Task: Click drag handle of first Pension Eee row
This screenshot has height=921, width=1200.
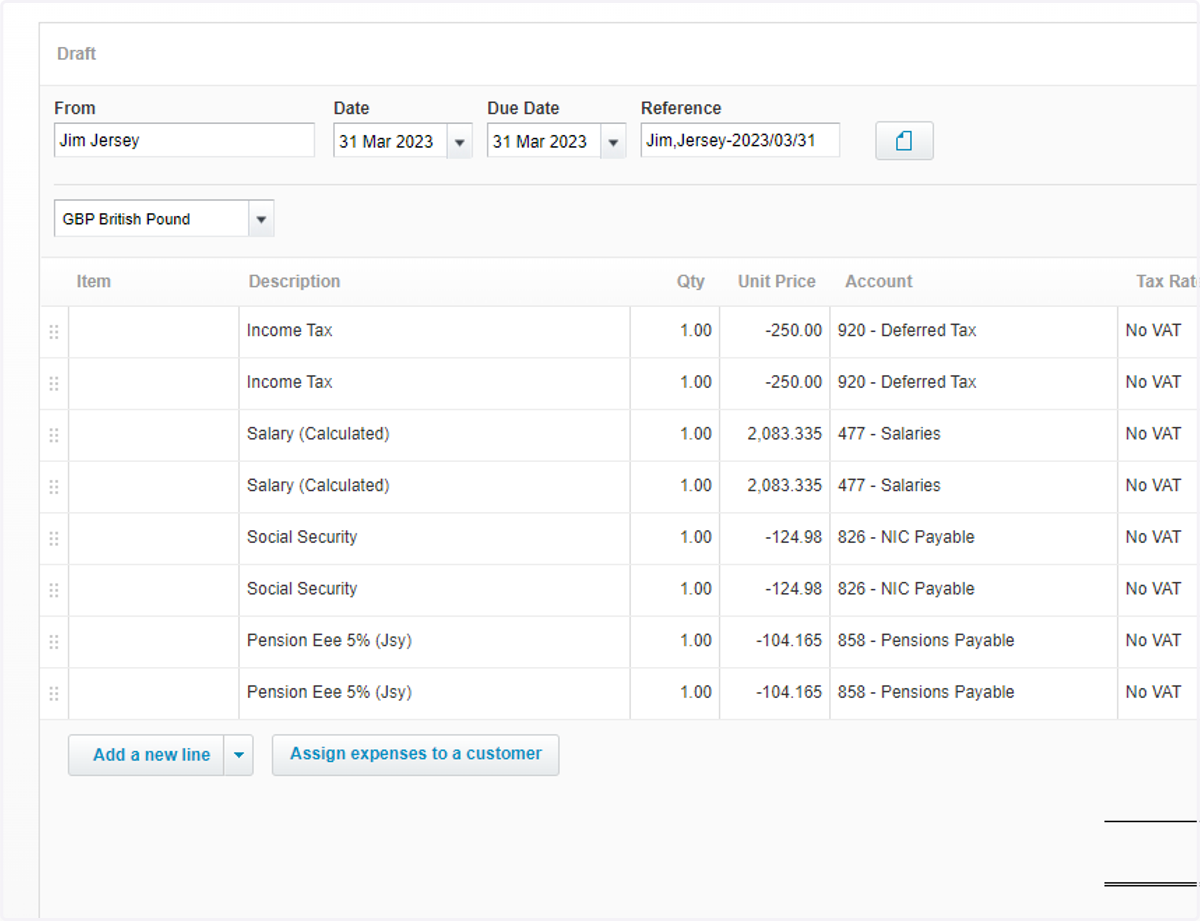Action: pos(54,642)
